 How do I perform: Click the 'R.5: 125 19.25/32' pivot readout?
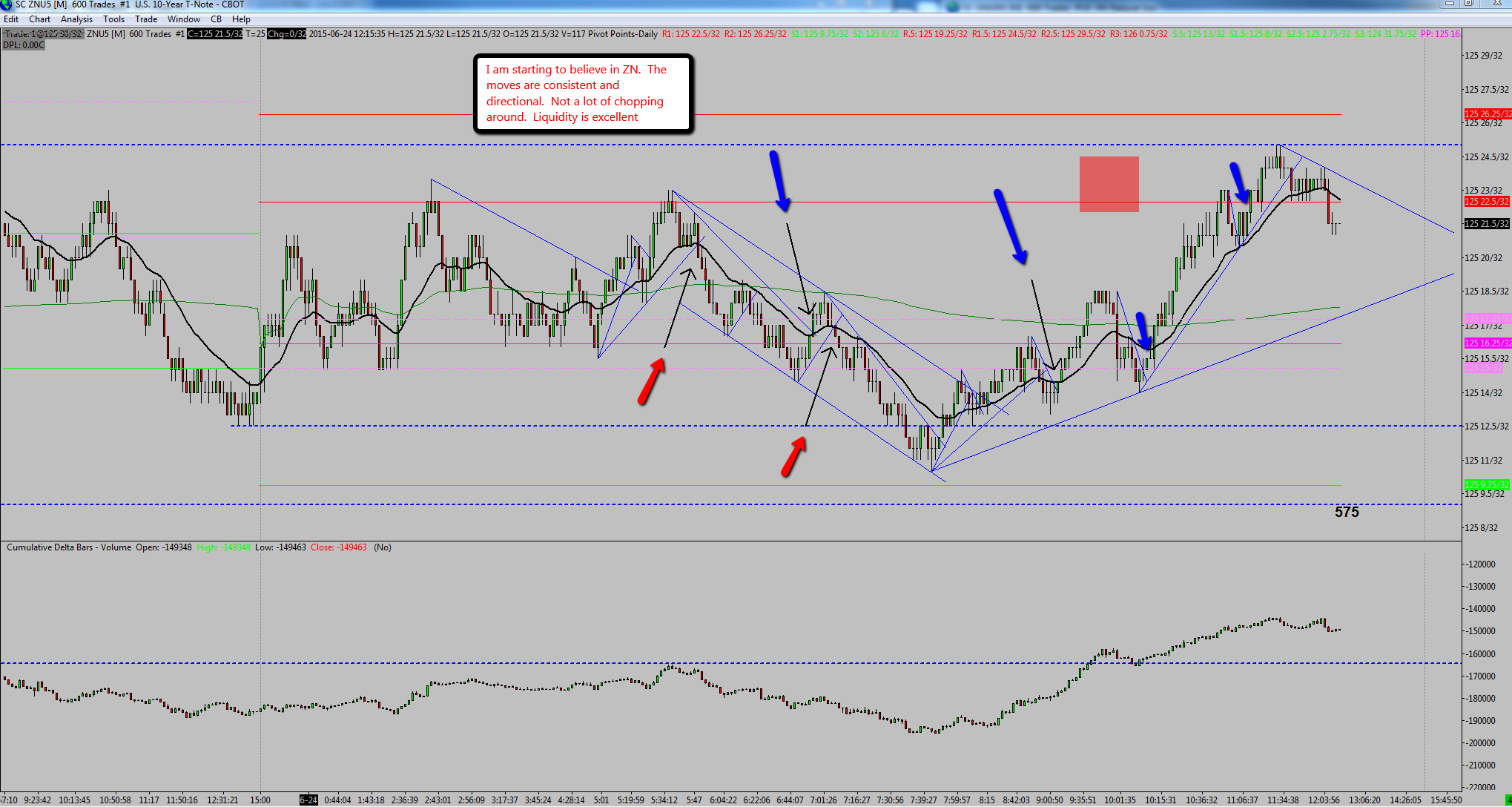coord(935,34)
